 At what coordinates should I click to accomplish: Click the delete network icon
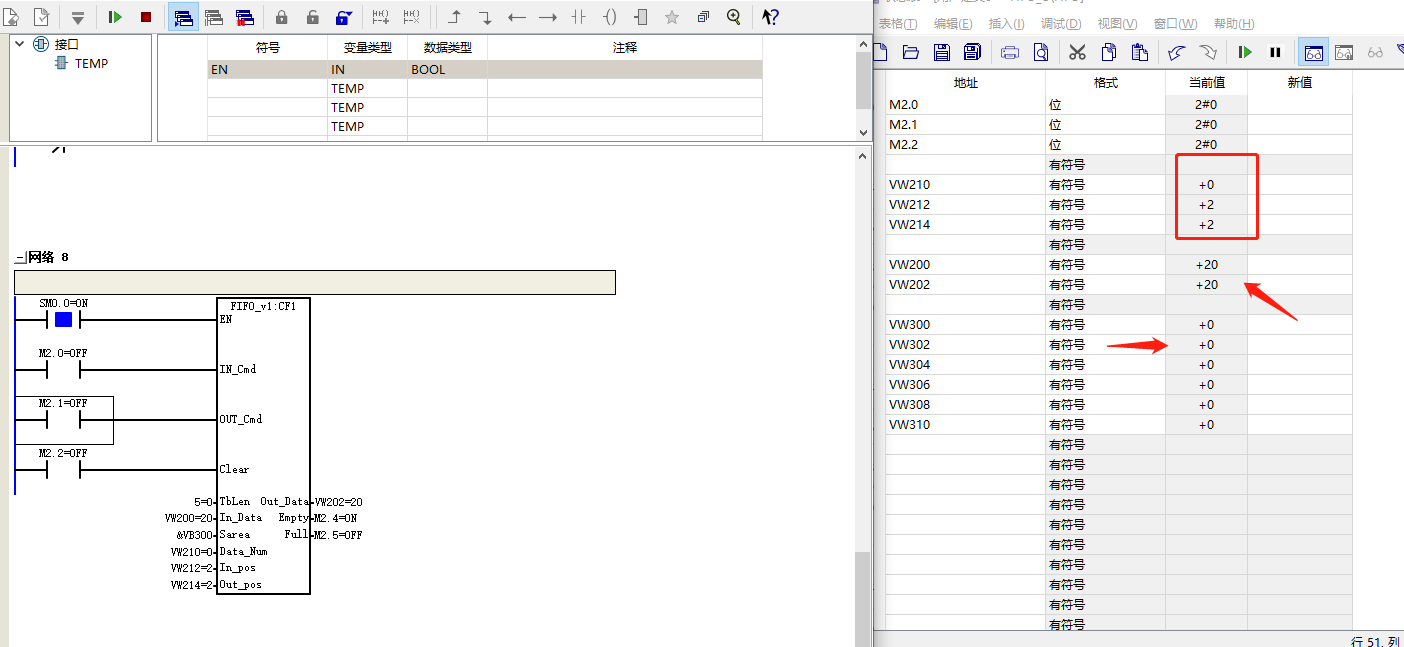[x=411, y=17]
